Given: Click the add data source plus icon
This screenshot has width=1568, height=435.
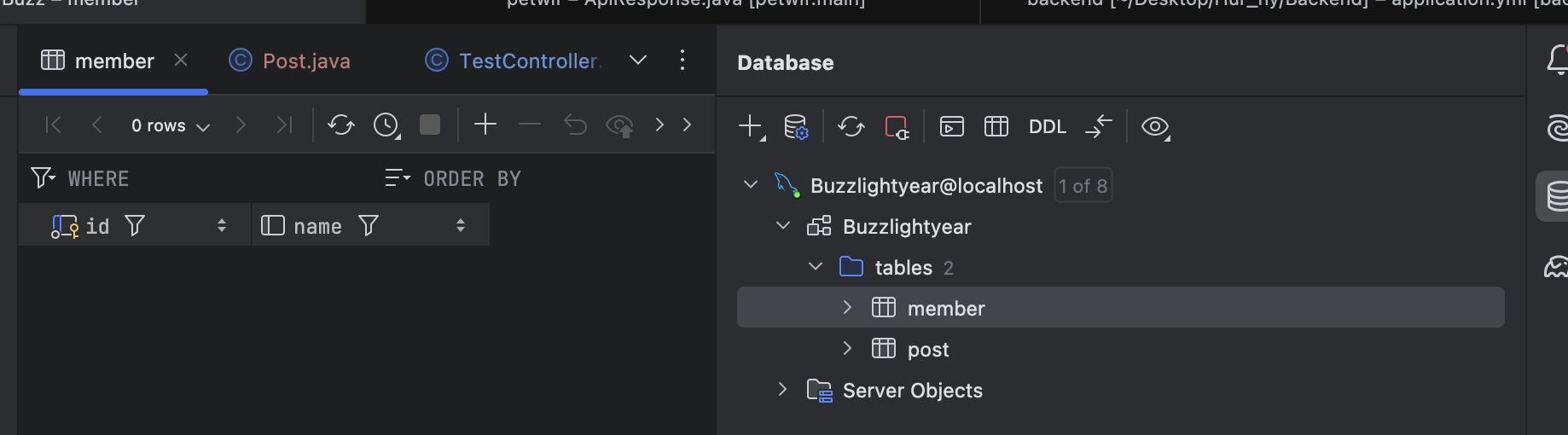Looking at the screenshot, I should [x=750, y=127].
